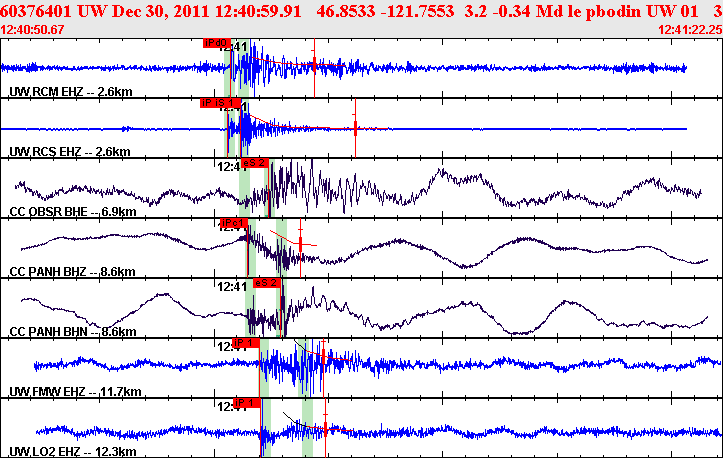
Task: Select the 'CC PANH BHZ -- 8.6km' station label
Action: [x=73, y=272]
